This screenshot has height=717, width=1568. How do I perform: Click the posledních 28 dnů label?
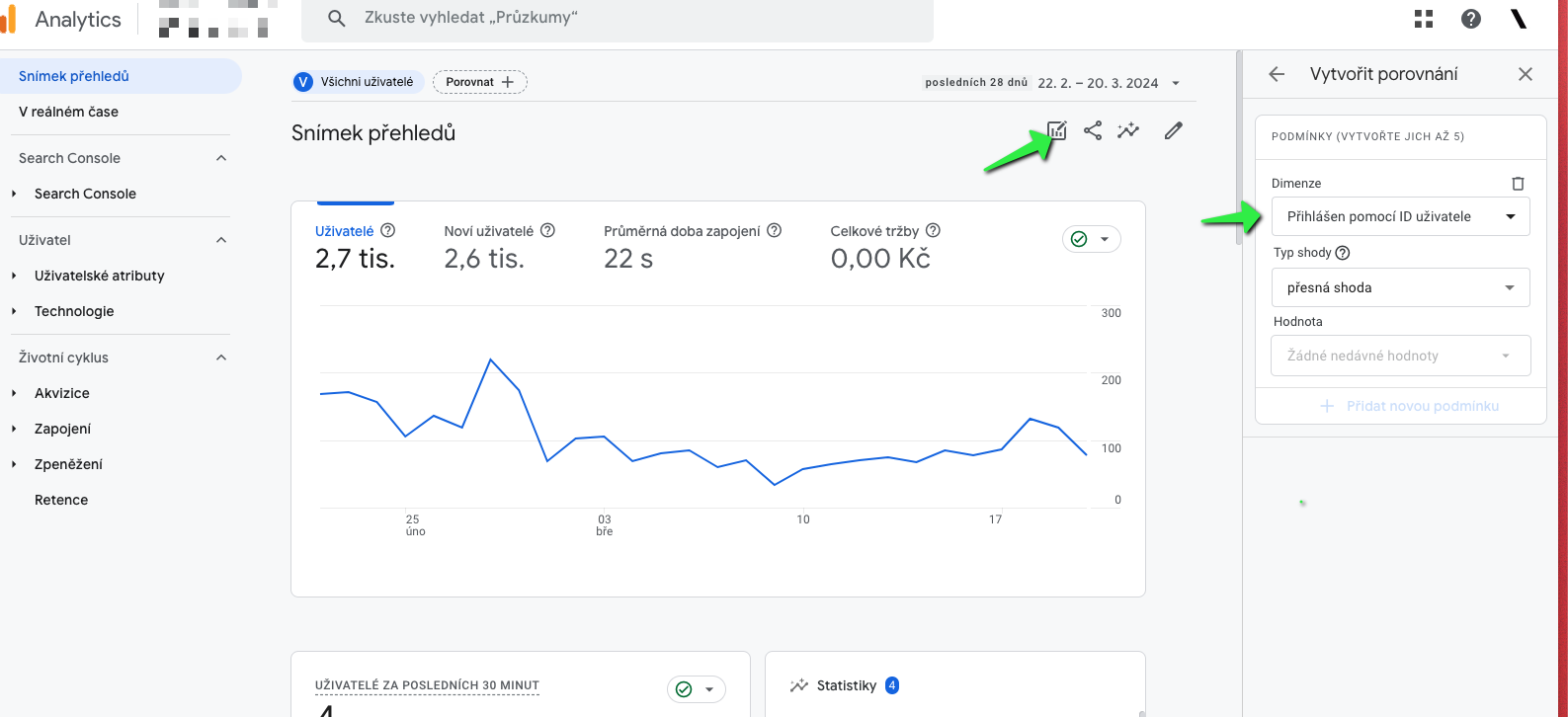tap(976, 83)
